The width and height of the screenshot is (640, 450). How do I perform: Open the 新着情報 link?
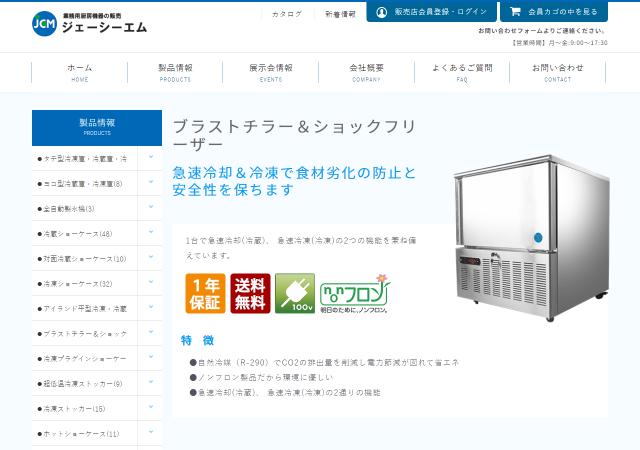(340, 14)
